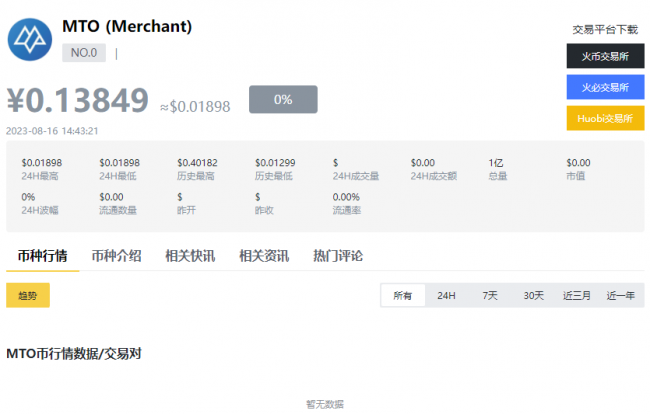Click the MTO币行情数据/交易对 heading
Screen dimensions: 650x414
click(x=74, y=353)
